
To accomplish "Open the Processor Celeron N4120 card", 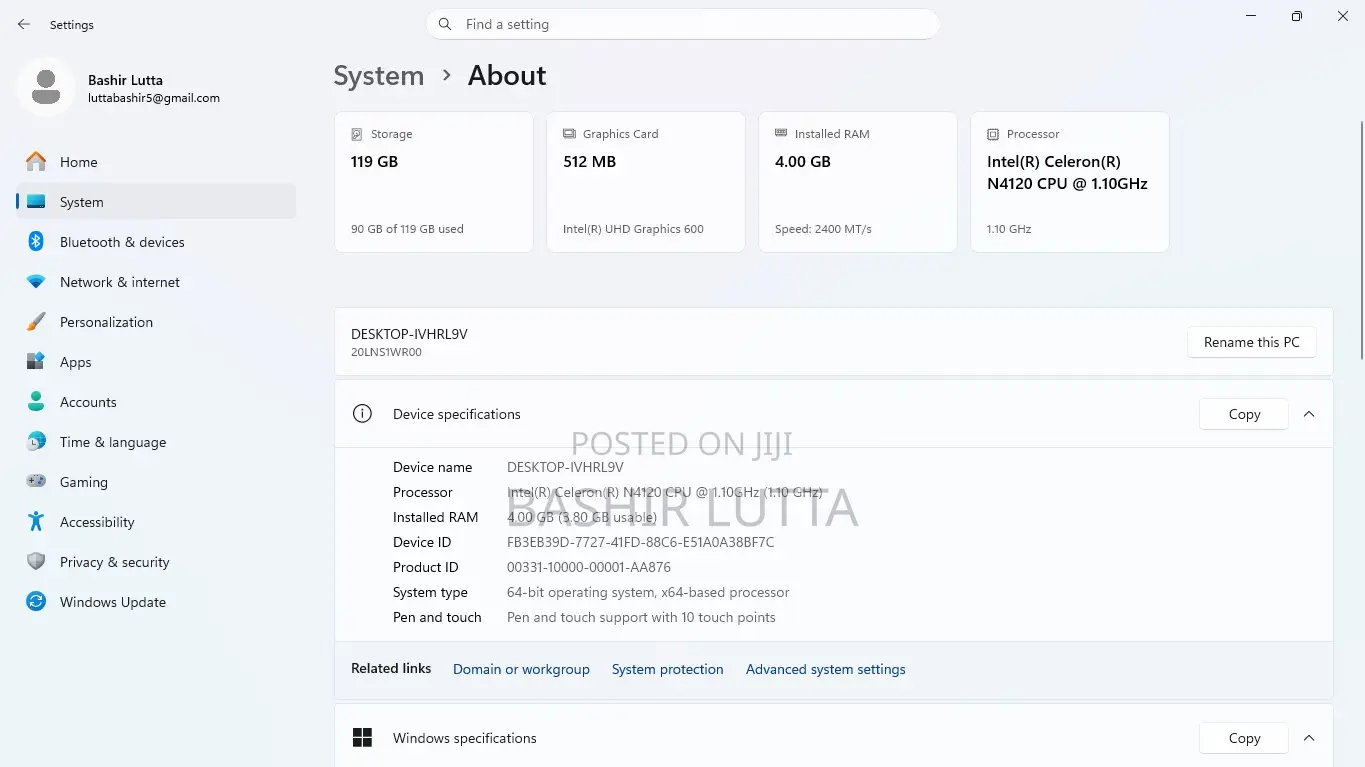I will point(1070,182).
